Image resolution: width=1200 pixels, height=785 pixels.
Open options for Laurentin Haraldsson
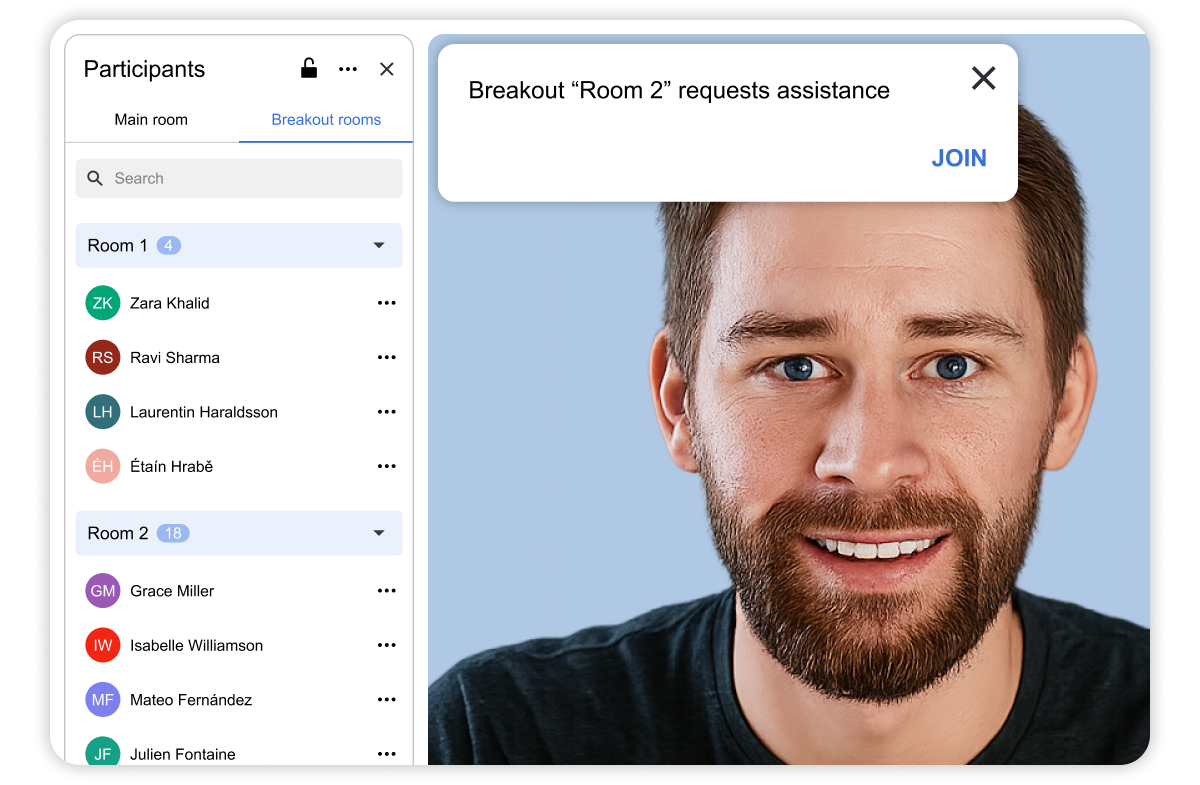click(x=387, y=412)
